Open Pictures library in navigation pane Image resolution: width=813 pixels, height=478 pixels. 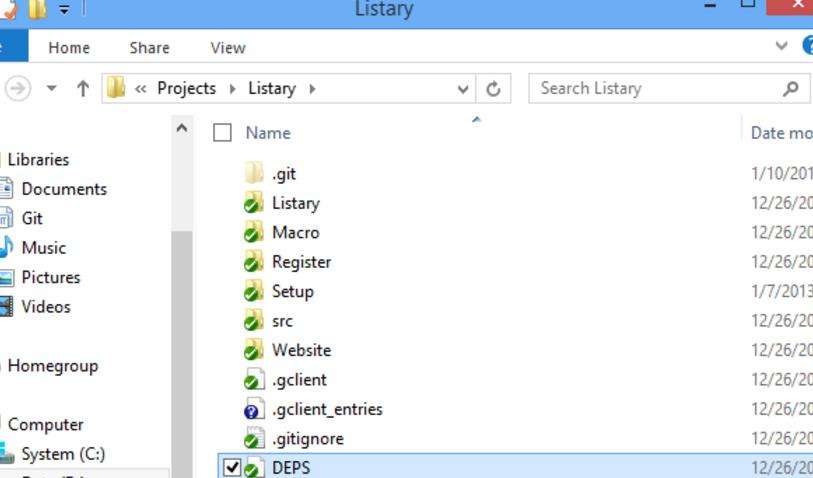click(51, 277)
